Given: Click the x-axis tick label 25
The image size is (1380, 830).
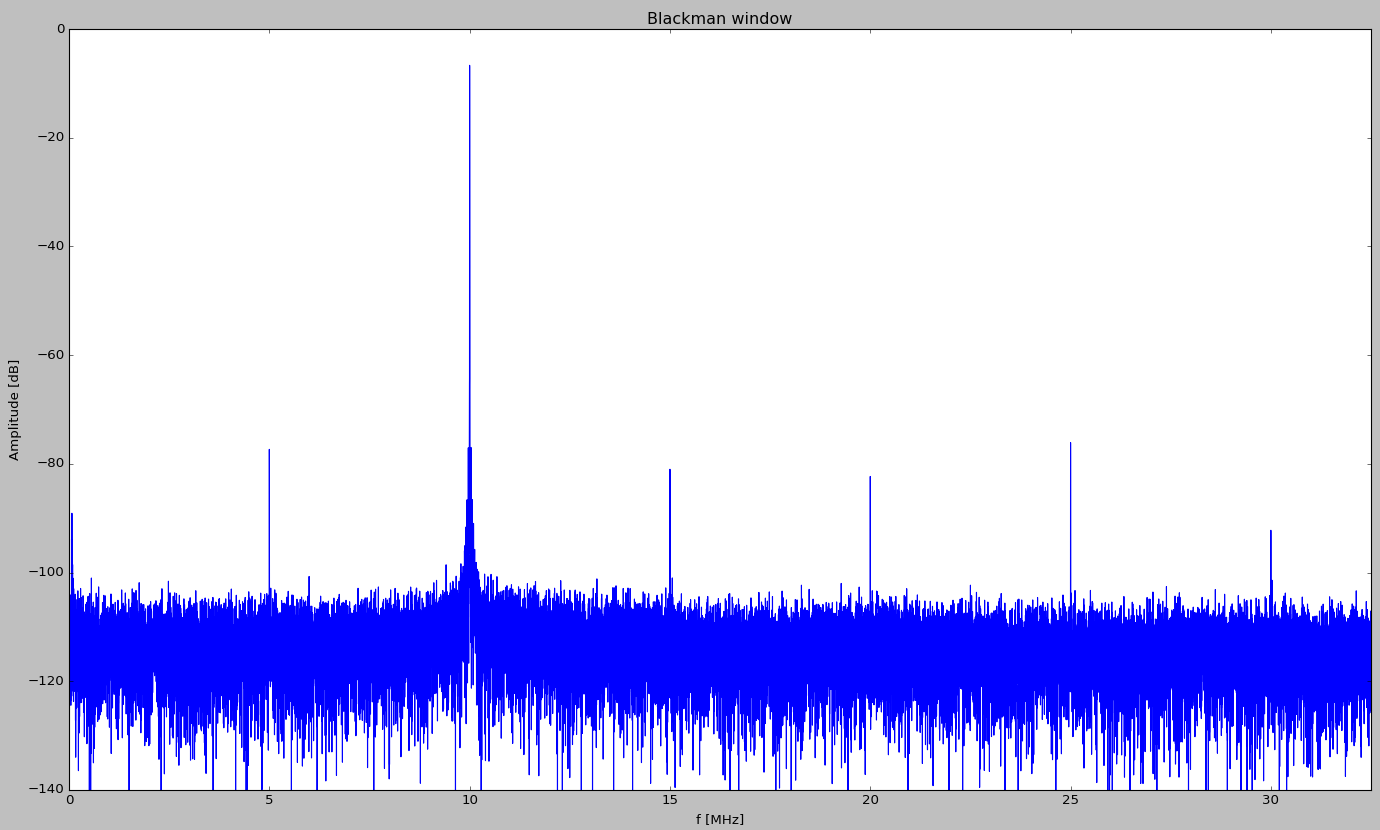Looking at the screenshot, I should (x=1070, y=800).
